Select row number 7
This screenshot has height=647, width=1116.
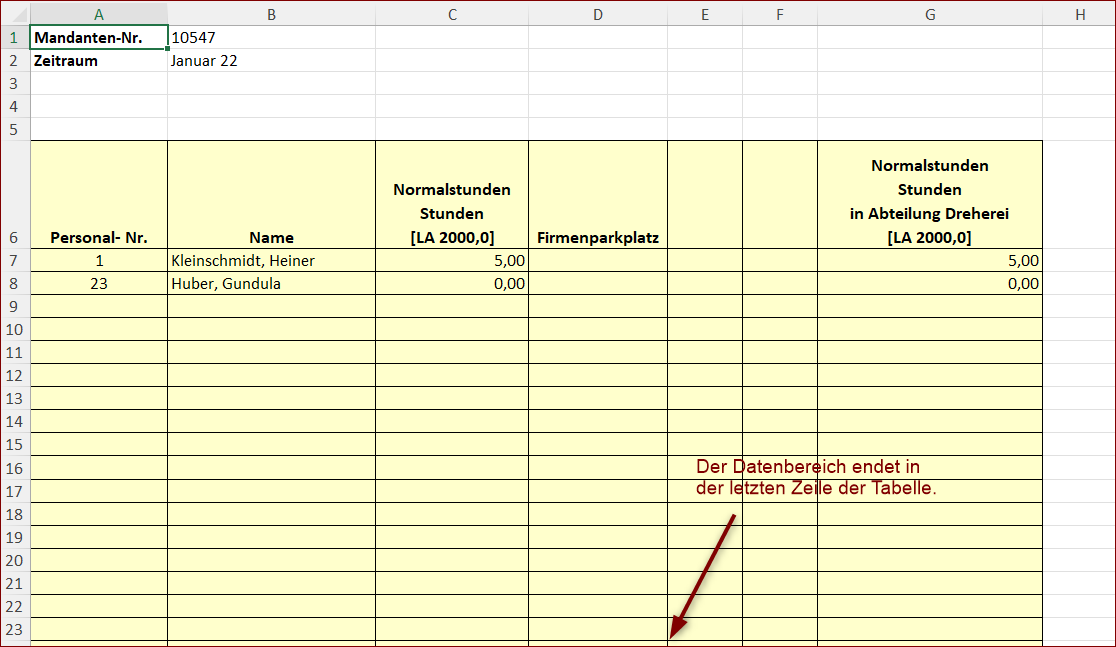click(x=15, y=260)
